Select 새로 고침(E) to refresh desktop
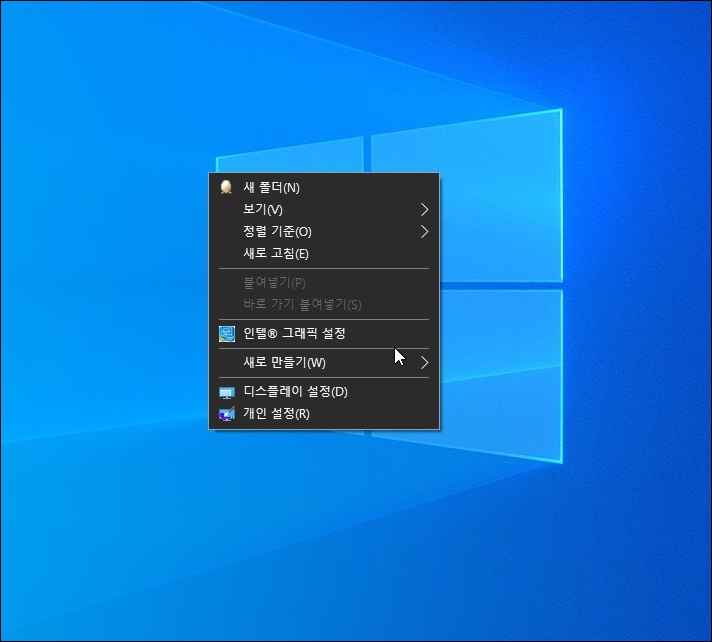The image size is (712, 642). [x=324, y=253]
